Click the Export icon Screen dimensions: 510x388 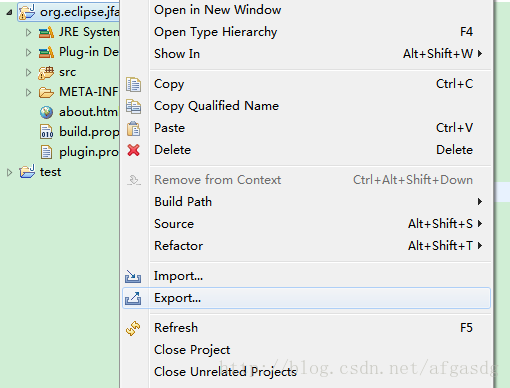tap(133, 298)
